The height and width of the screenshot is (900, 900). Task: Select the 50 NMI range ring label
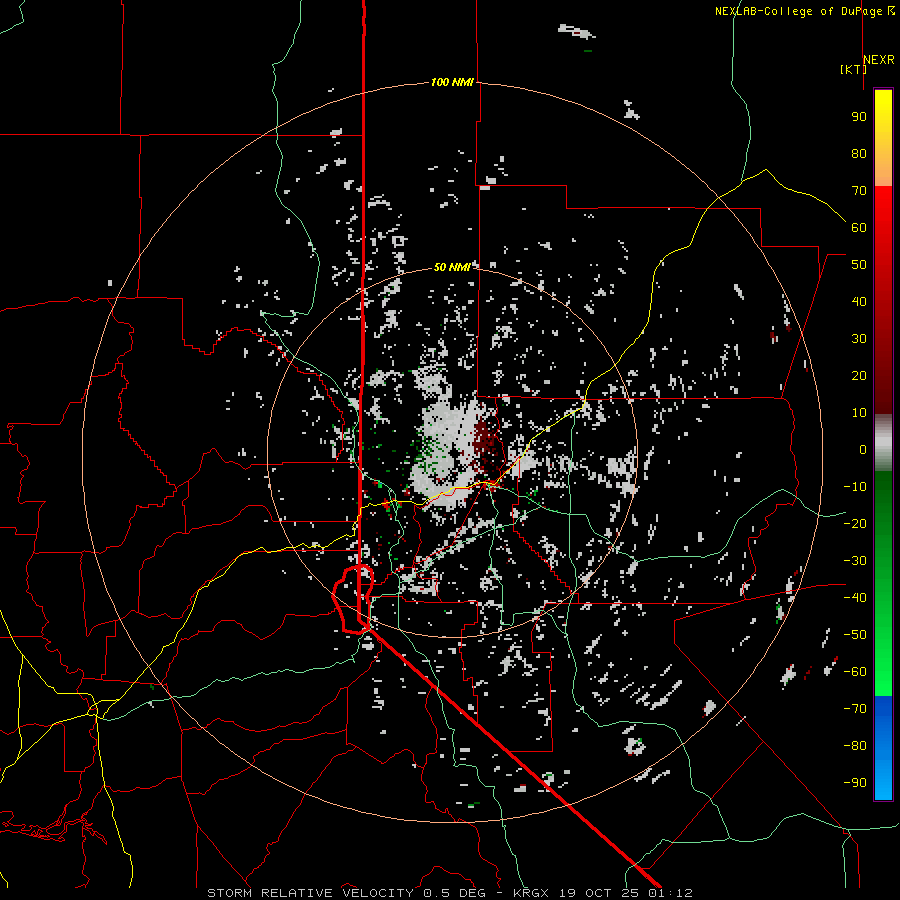[452, 267]
